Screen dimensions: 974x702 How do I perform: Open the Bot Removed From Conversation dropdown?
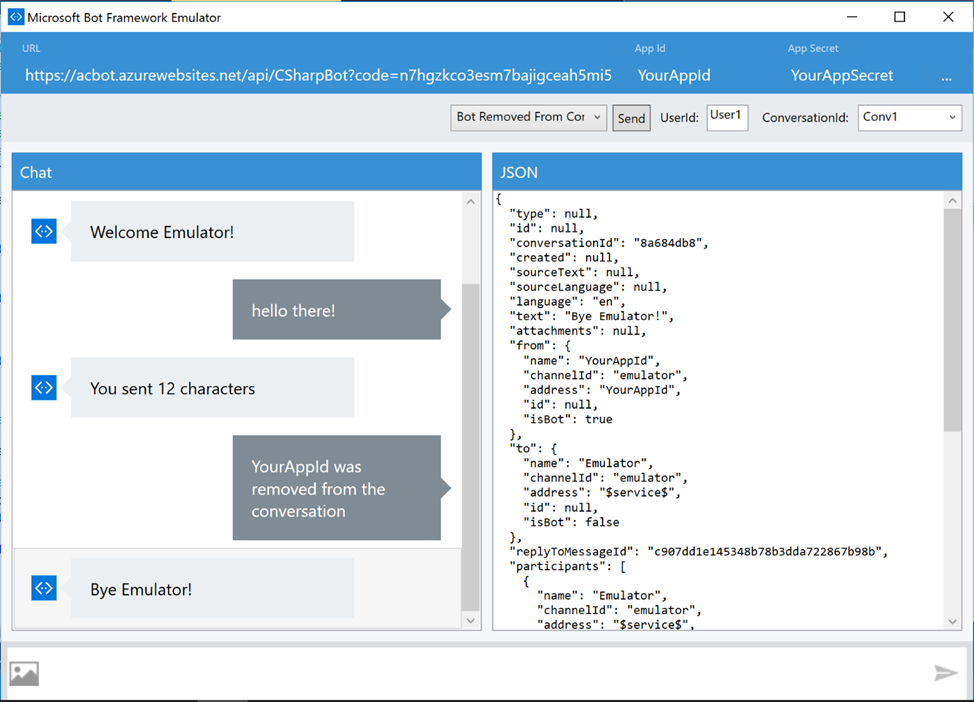[529, 117]
